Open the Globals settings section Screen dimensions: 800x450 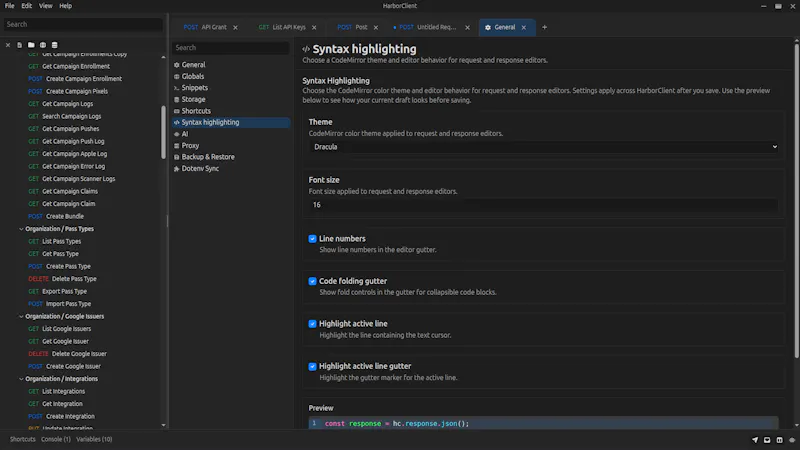click(x=231, y=77)
